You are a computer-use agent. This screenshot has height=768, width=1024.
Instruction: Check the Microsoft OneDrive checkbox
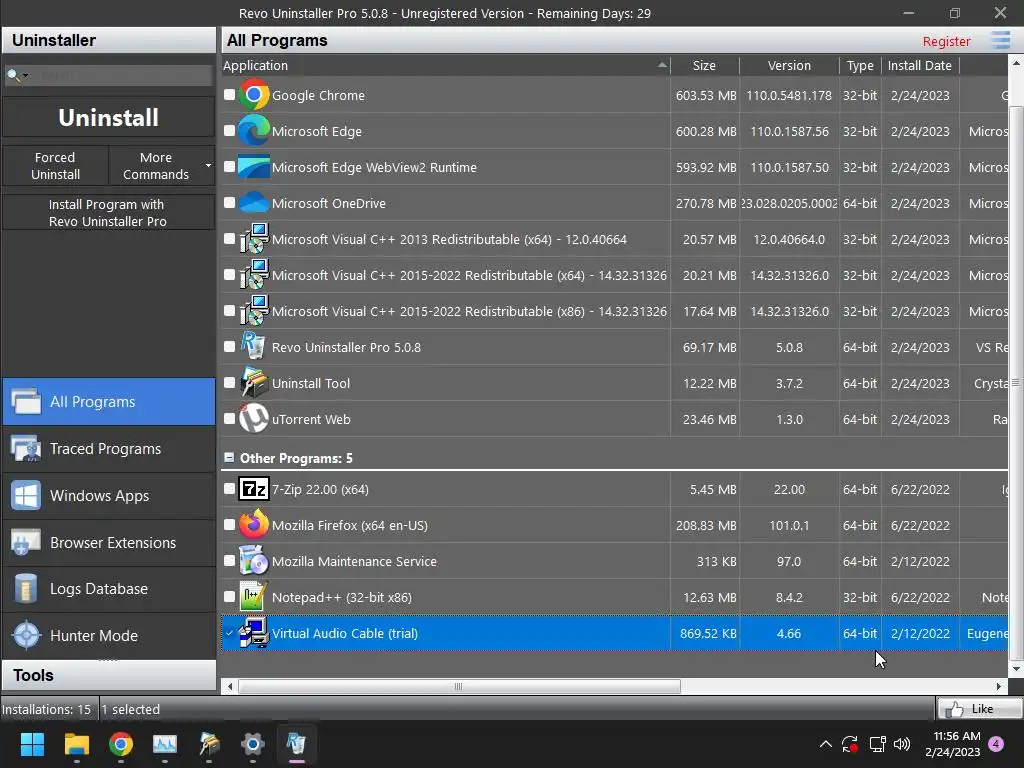tap(229, 202)
